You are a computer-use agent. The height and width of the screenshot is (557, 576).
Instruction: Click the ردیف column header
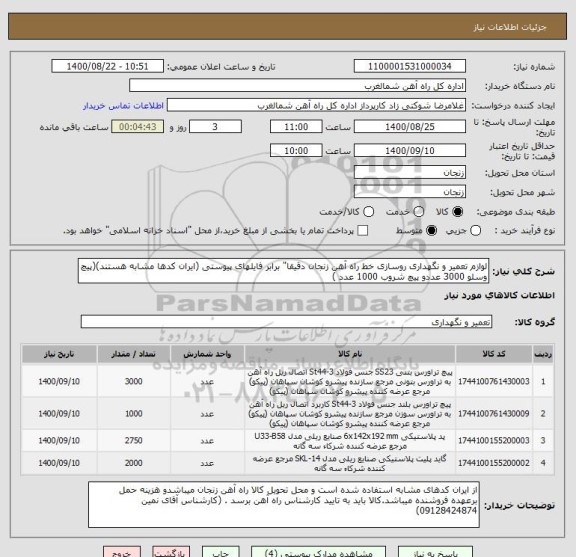point(543,354)
